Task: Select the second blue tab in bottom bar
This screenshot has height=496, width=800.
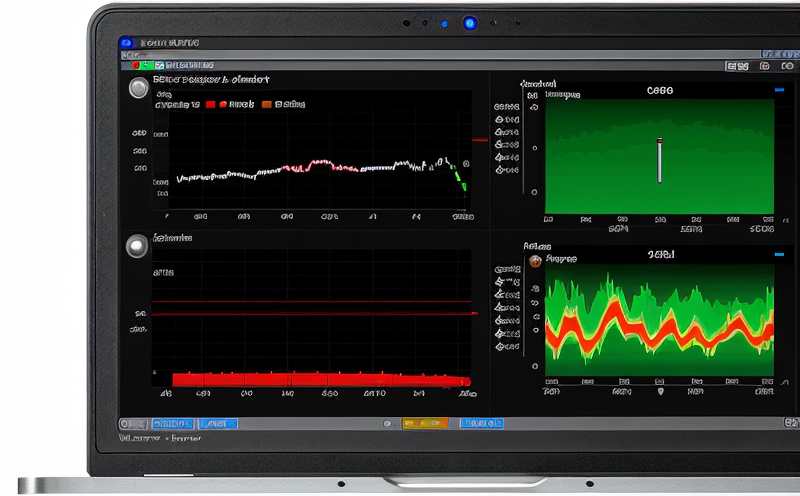Action: coord(217,424)
